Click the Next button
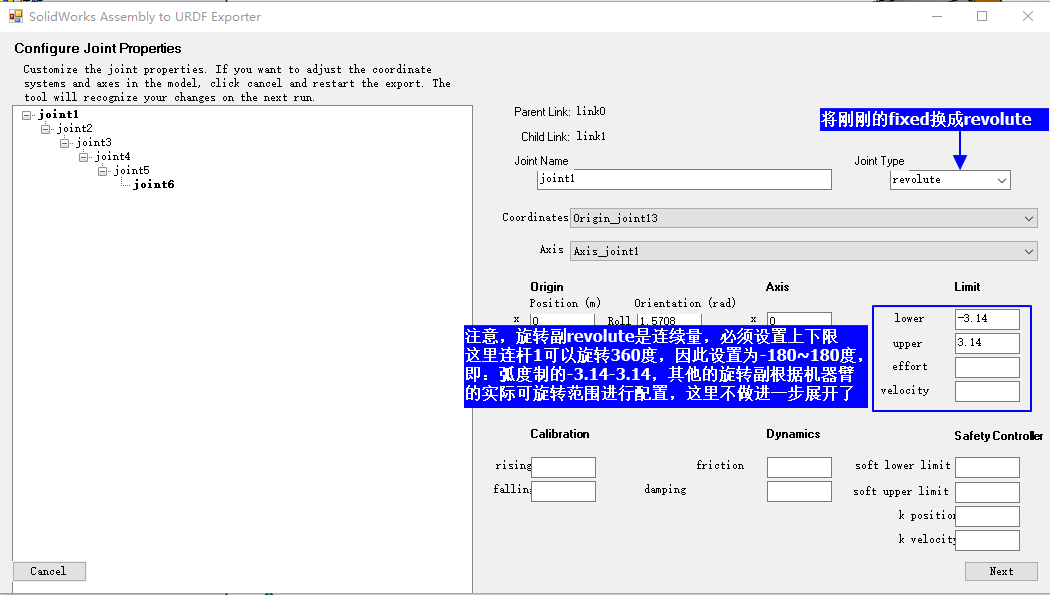Image resolution: width=1050 pixels, height=595 pixels. click(x=1001, y=572)
